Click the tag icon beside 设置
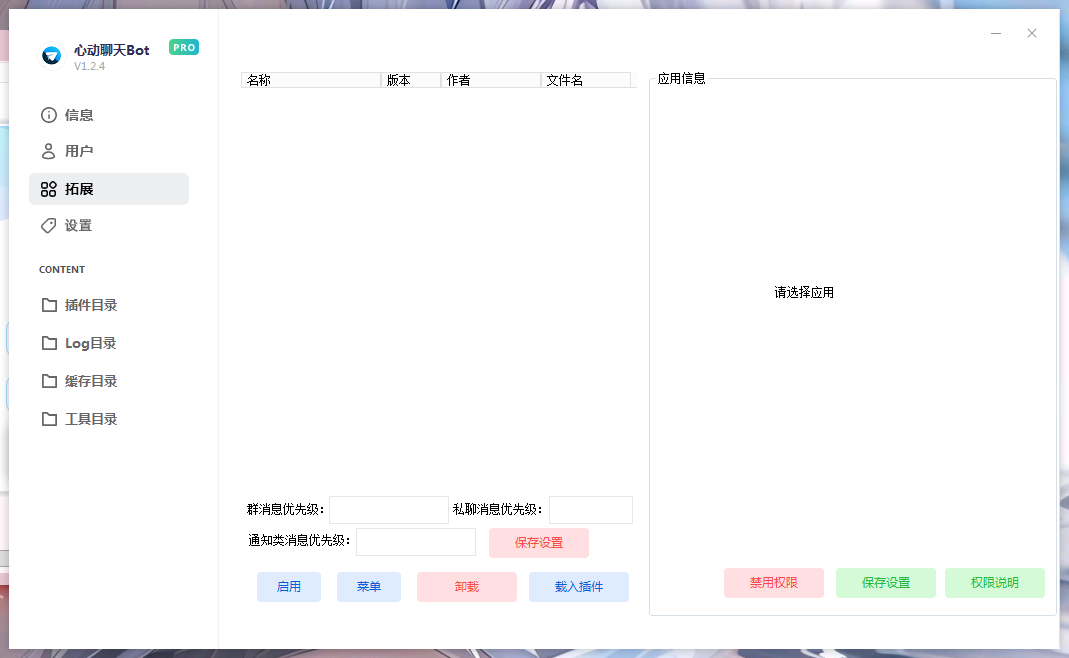 pos(48,226)
